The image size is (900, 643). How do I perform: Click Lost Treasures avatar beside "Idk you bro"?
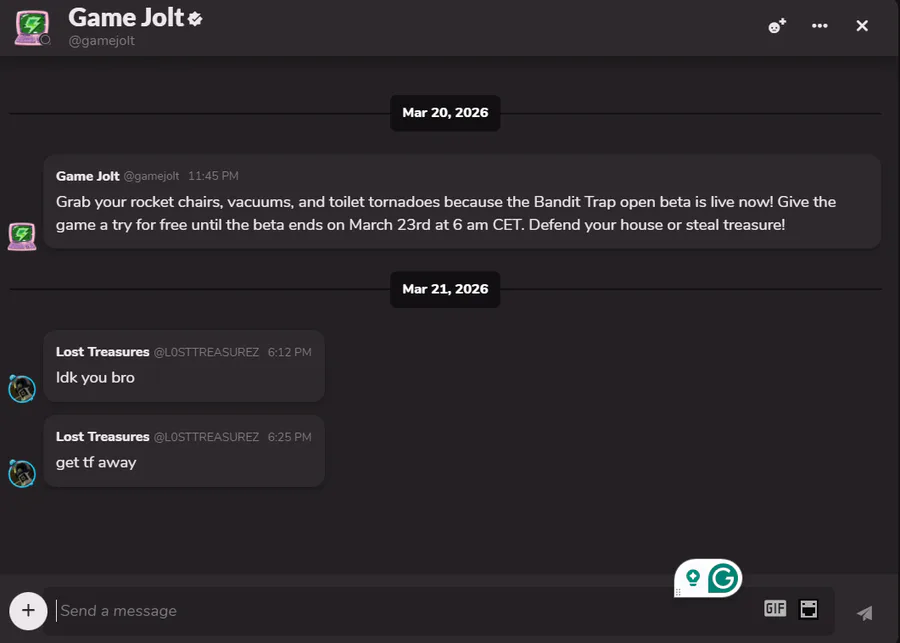[x=22, y=388]
